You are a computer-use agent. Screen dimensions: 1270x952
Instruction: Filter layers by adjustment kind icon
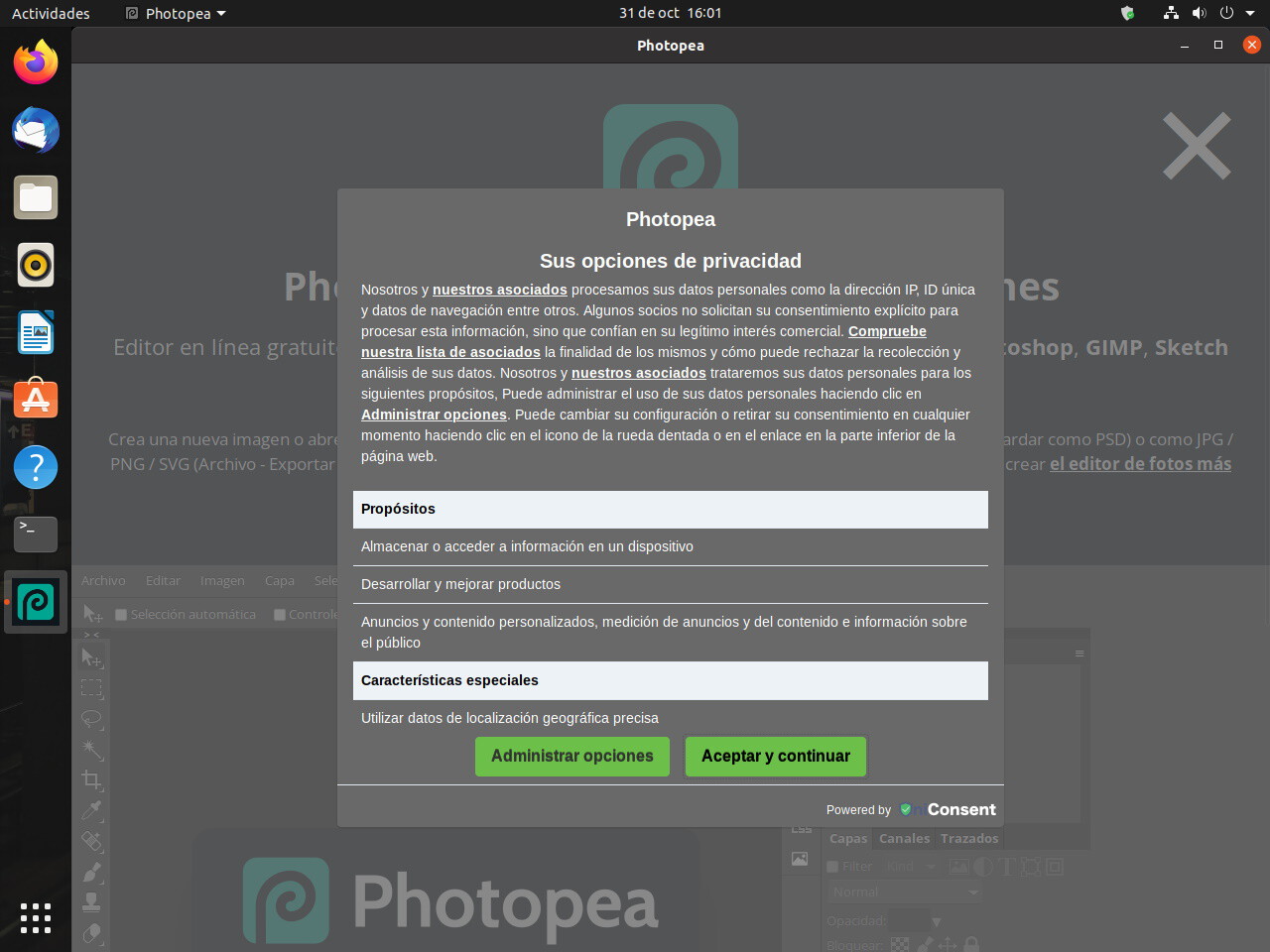click(x=983, y=866)
